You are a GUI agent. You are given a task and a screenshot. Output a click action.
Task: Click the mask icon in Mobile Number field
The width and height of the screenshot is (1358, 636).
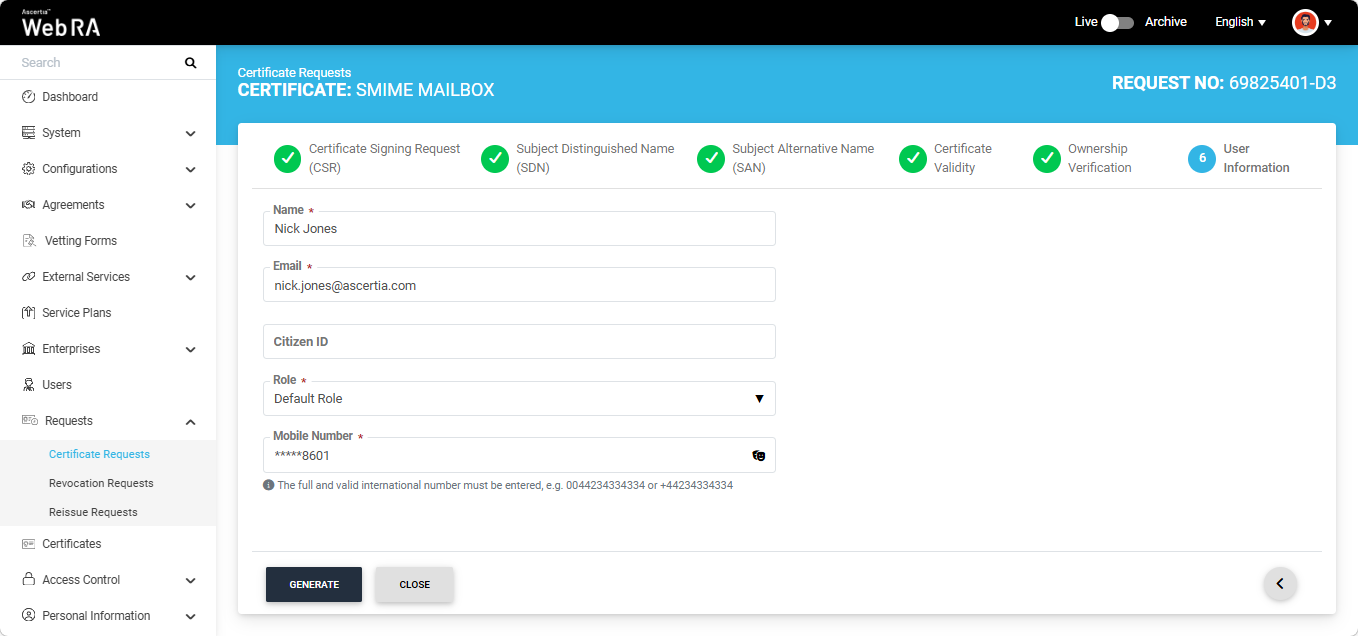click(759, 456)
